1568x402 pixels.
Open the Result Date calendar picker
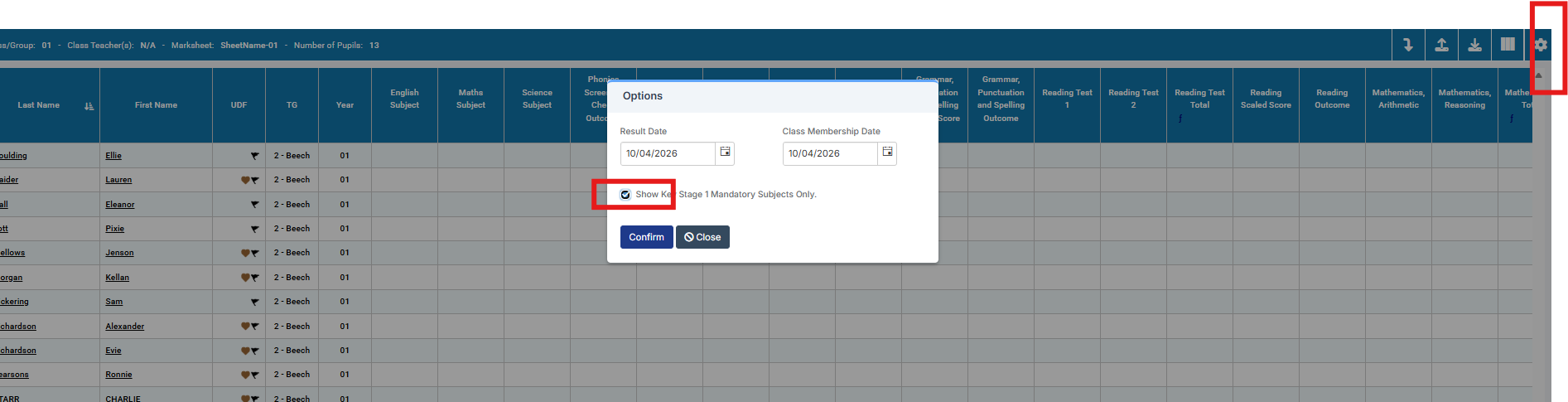point(725,153)
